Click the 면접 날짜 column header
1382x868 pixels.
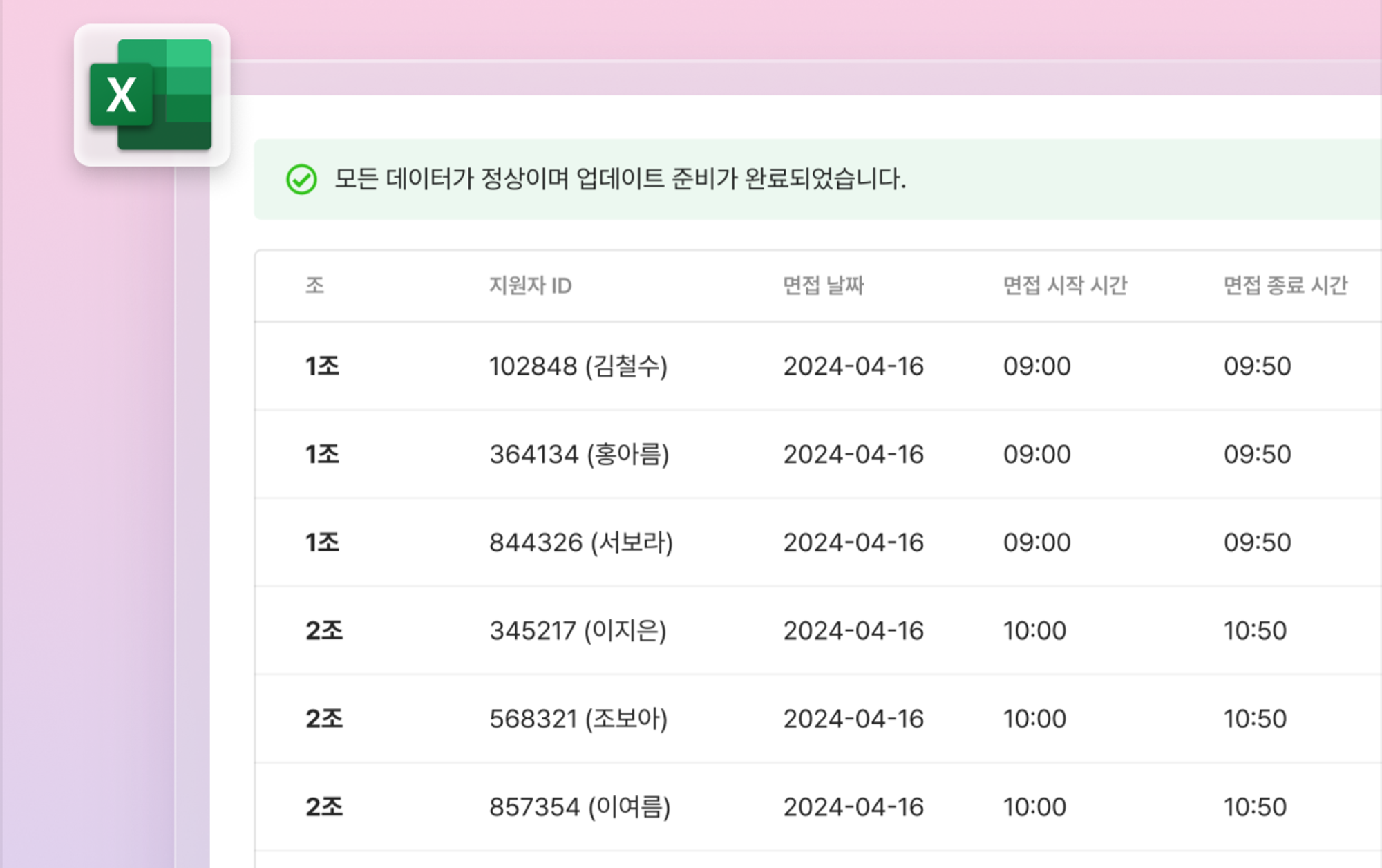tap(823, 285)
